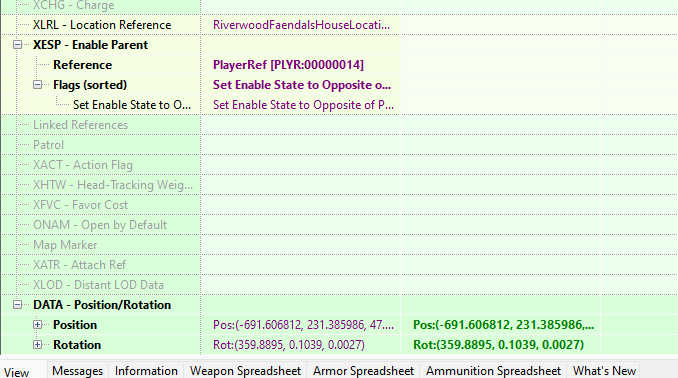Select the Reference row label
The width and height of the screenshot is (678, 378).
tap(83, 65)
